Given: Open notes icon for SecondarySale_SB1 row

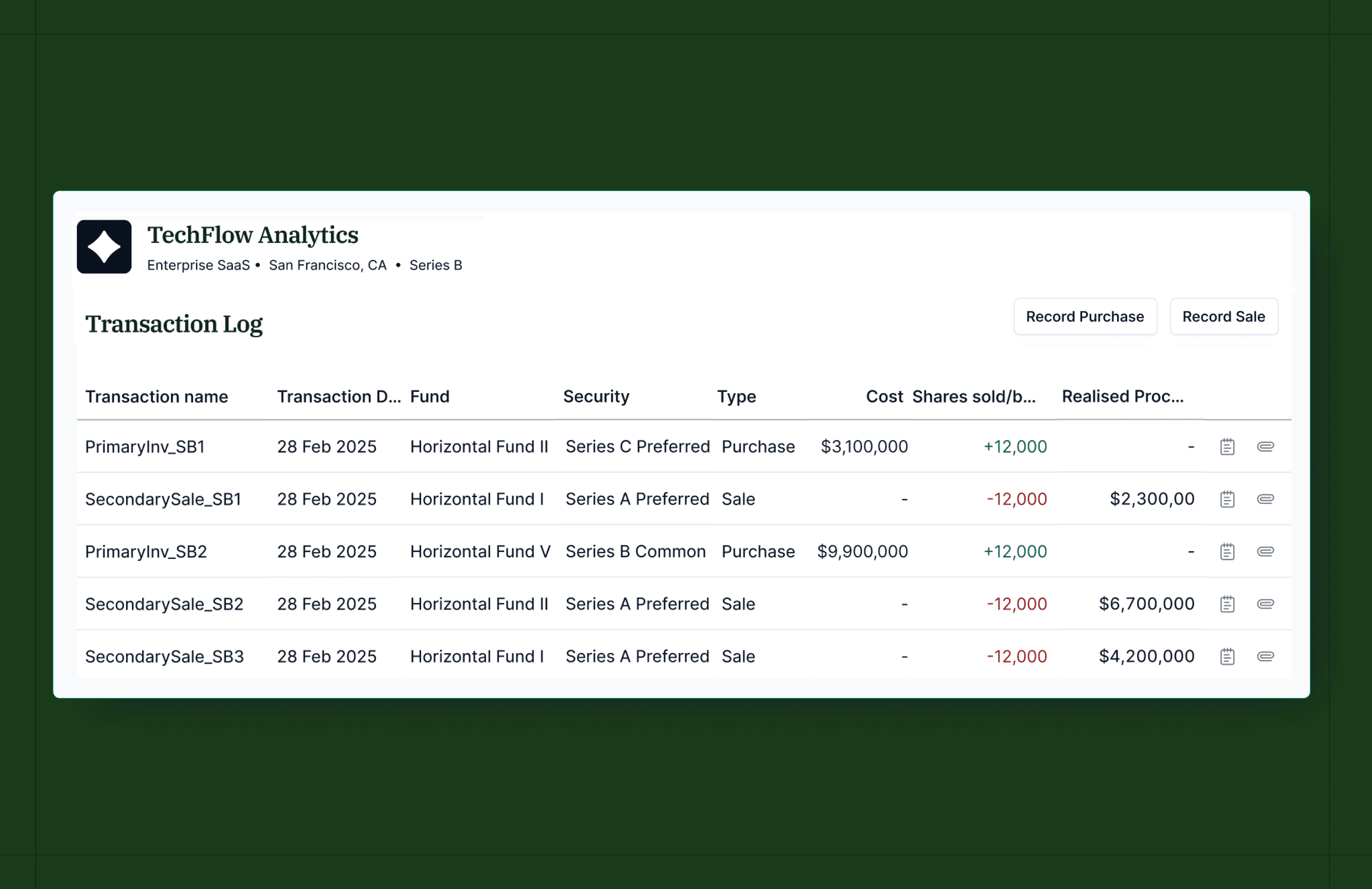Looking at the screenshot, I should 1227,499.
